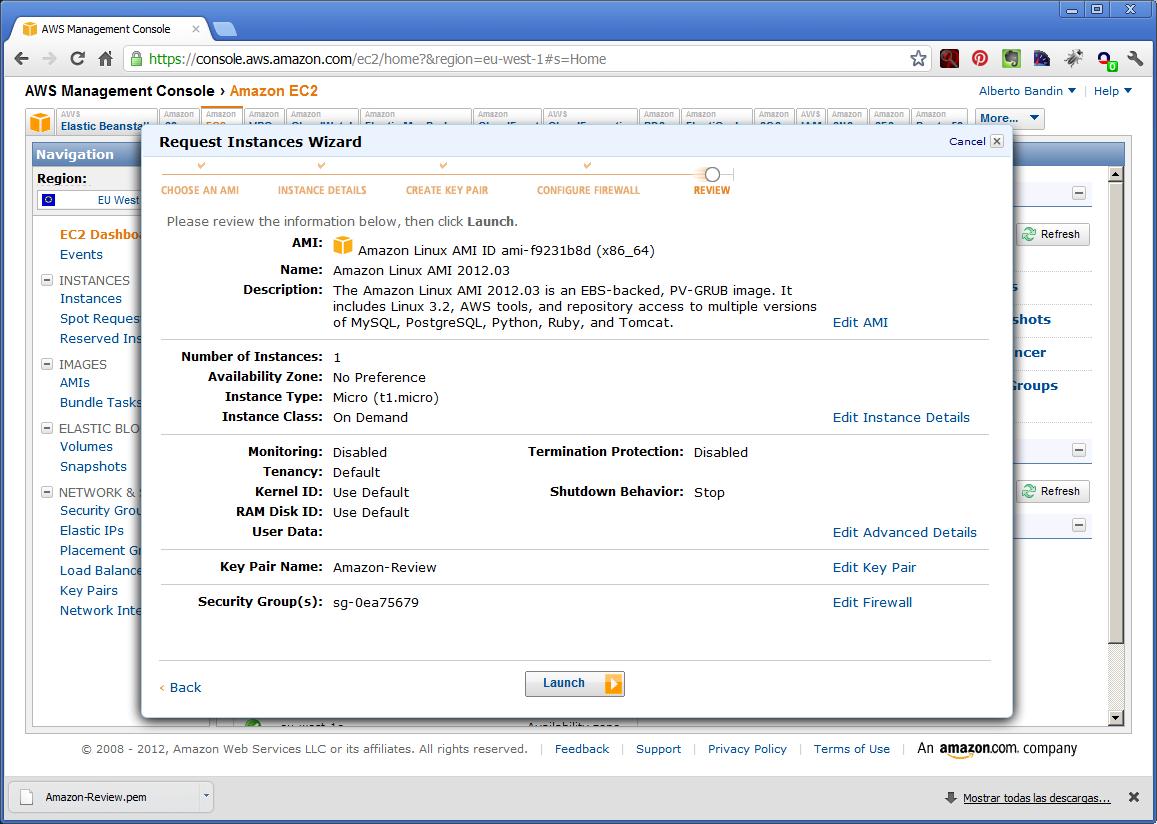The image size is (1157, 824).
Task: Open a new browser tab
Action: tap(224, 30)
